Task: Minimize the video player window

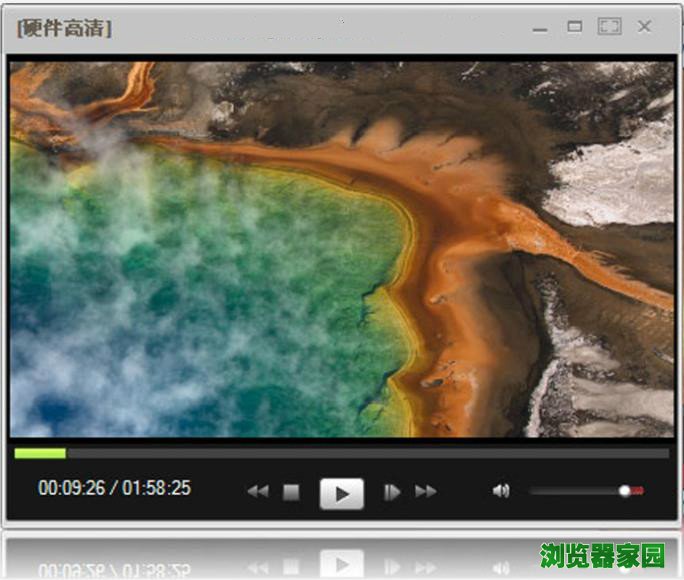Action: (541, 28)
